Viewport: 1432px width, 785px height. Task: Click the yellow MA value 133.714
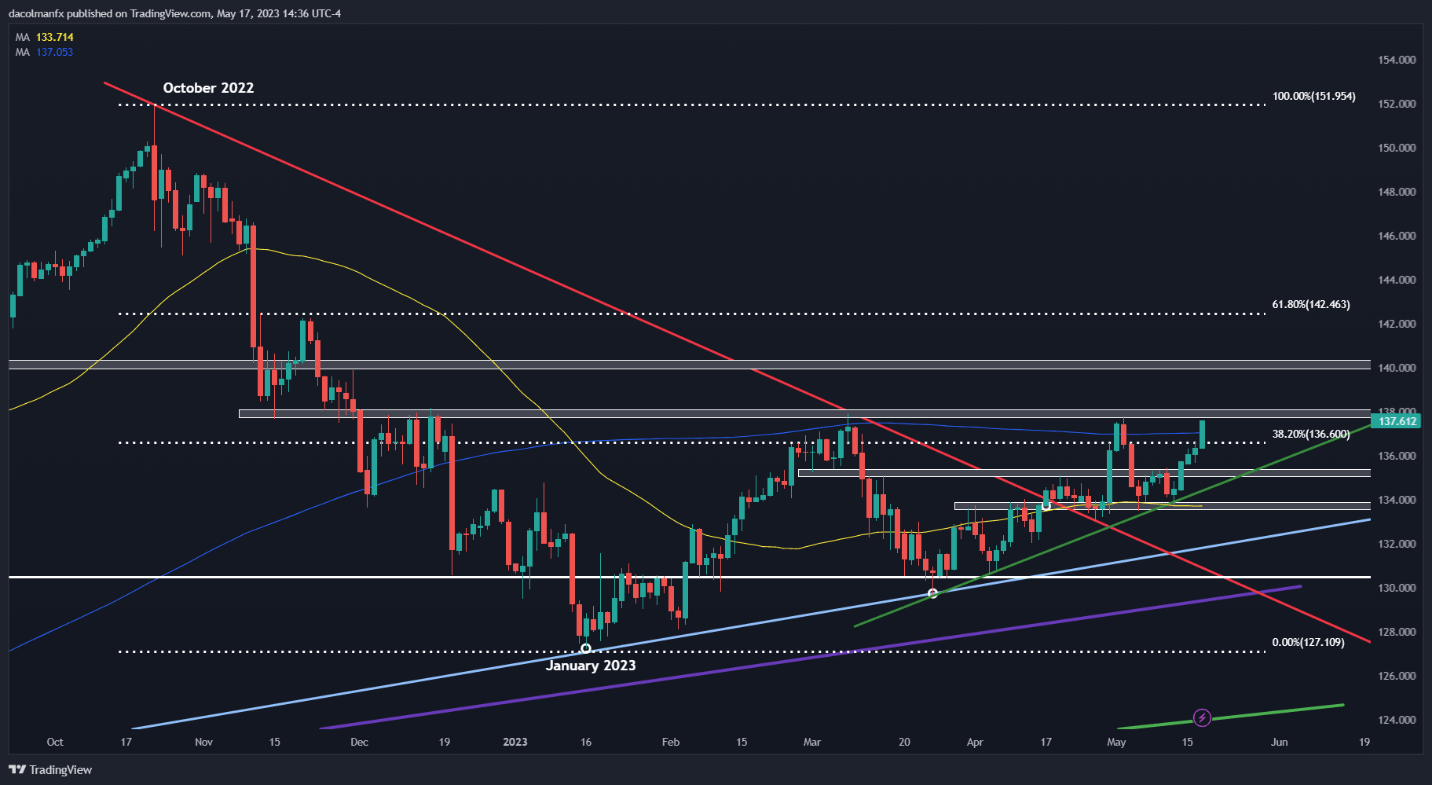point(53,37)
